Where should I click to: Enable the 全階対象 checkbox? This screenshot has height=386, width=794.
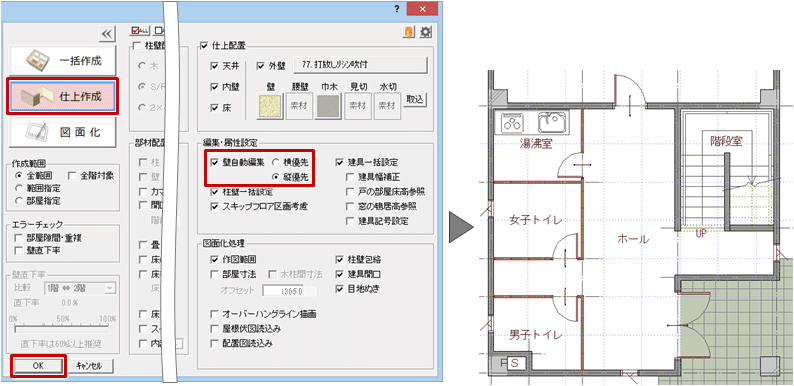[72, 176]
